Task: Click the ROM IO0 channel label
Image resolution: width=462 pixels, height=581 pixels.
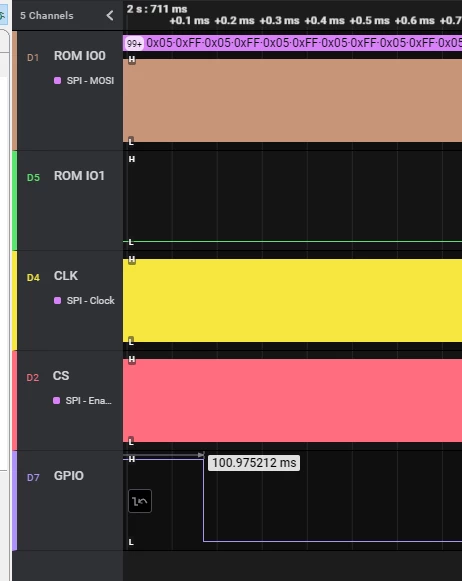Action: pyautogui.click(x=80, y=56)
